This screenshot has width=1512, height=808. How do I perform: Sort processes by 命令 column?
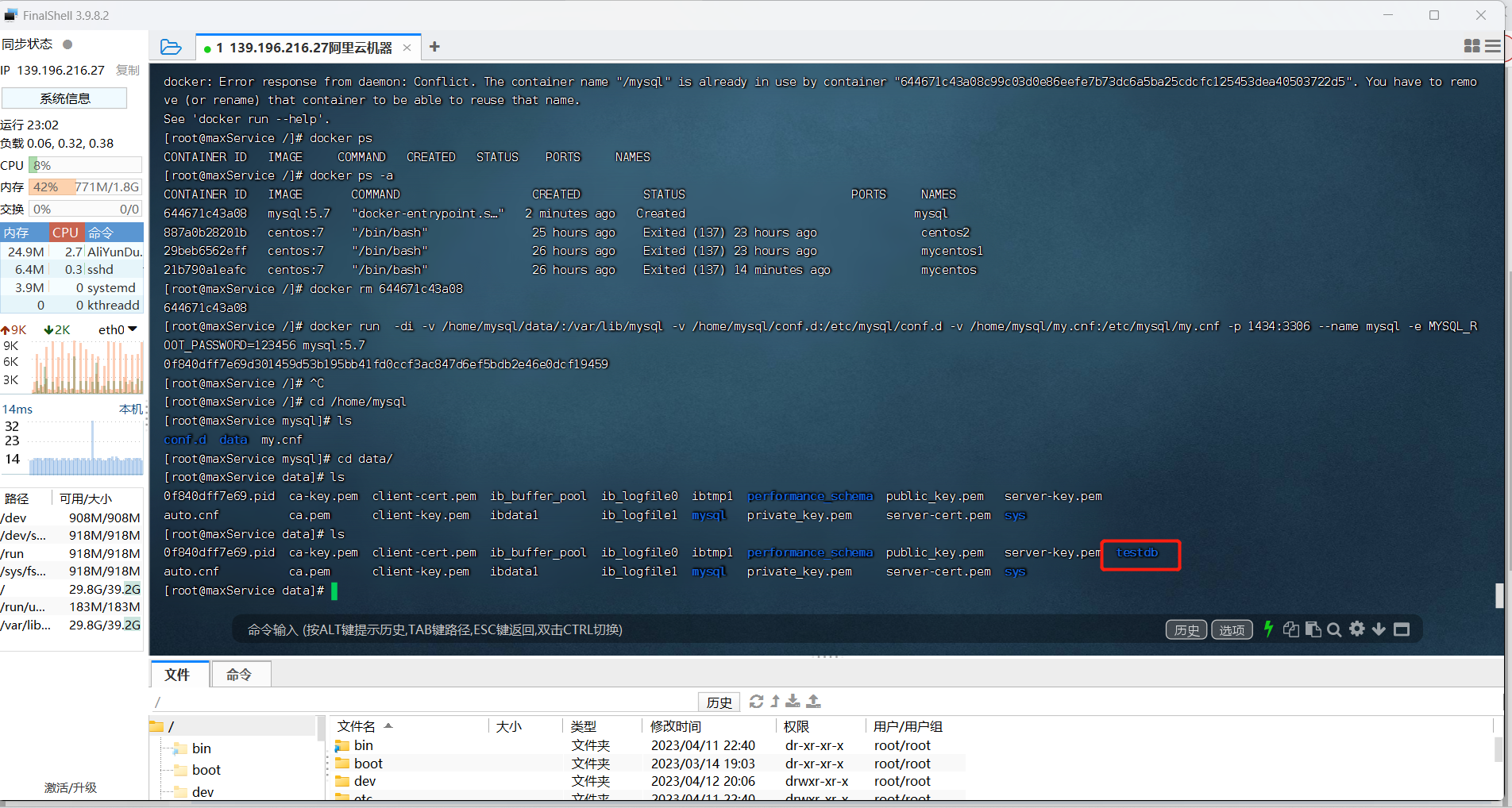point(114,233)
